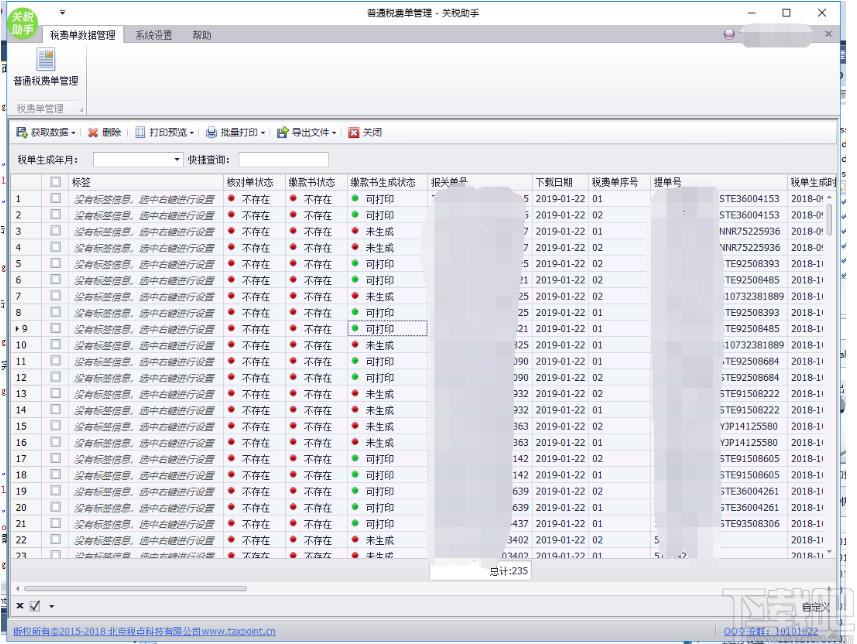Screen dimensions: 857x644
Task: Check the checkbox in row 3
Action: (55, 231)
